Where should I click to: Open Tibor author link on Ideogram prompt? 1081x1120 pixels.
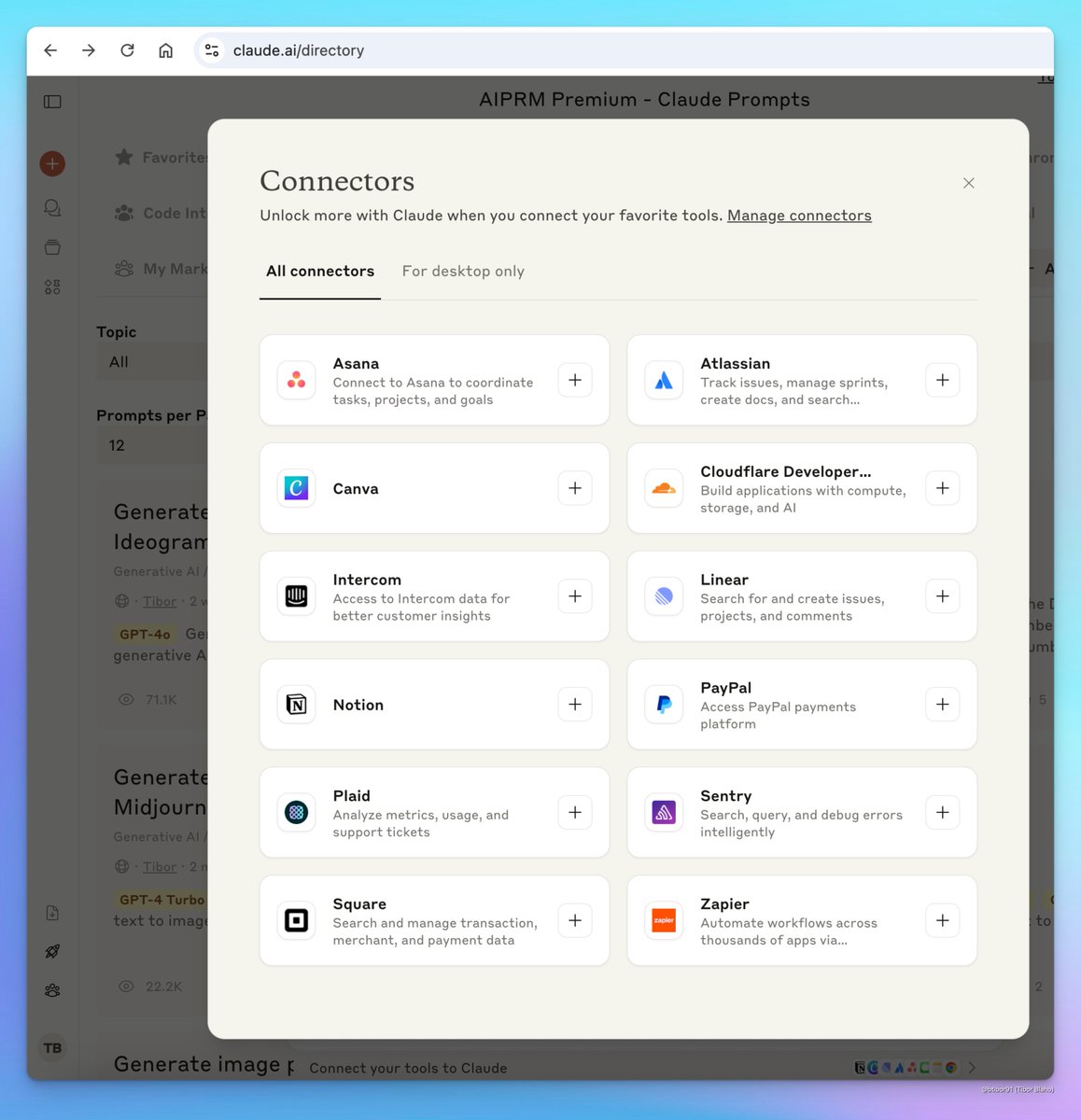[x=160, y=601]
